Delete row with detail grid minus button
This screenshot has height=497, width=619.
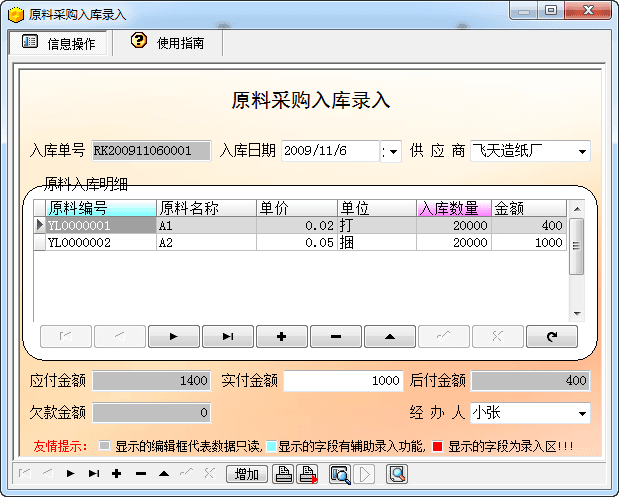click(x=336, y=337)
